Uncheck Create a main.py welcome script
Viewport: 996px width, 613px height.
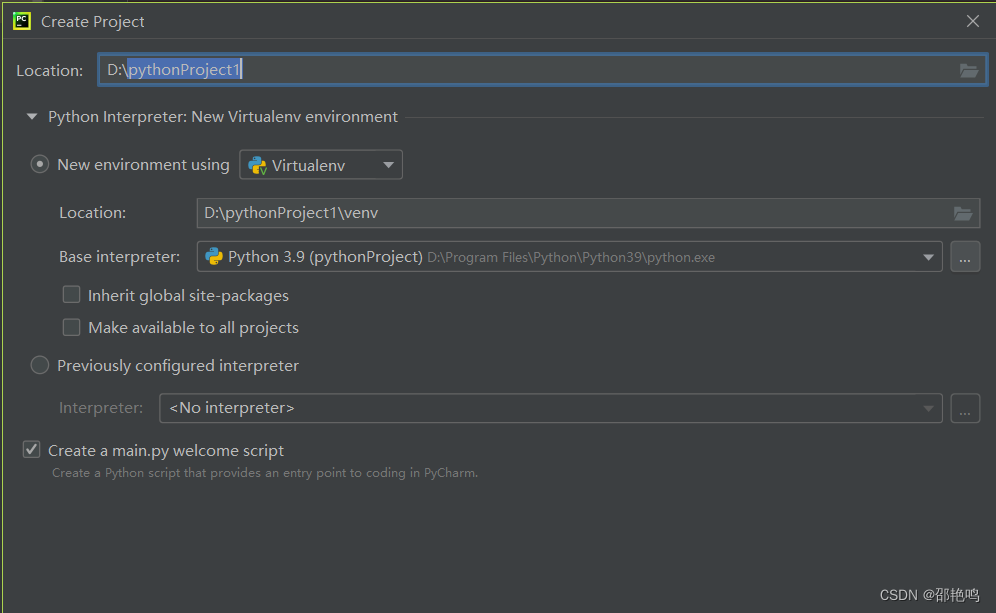pos(31,449)
